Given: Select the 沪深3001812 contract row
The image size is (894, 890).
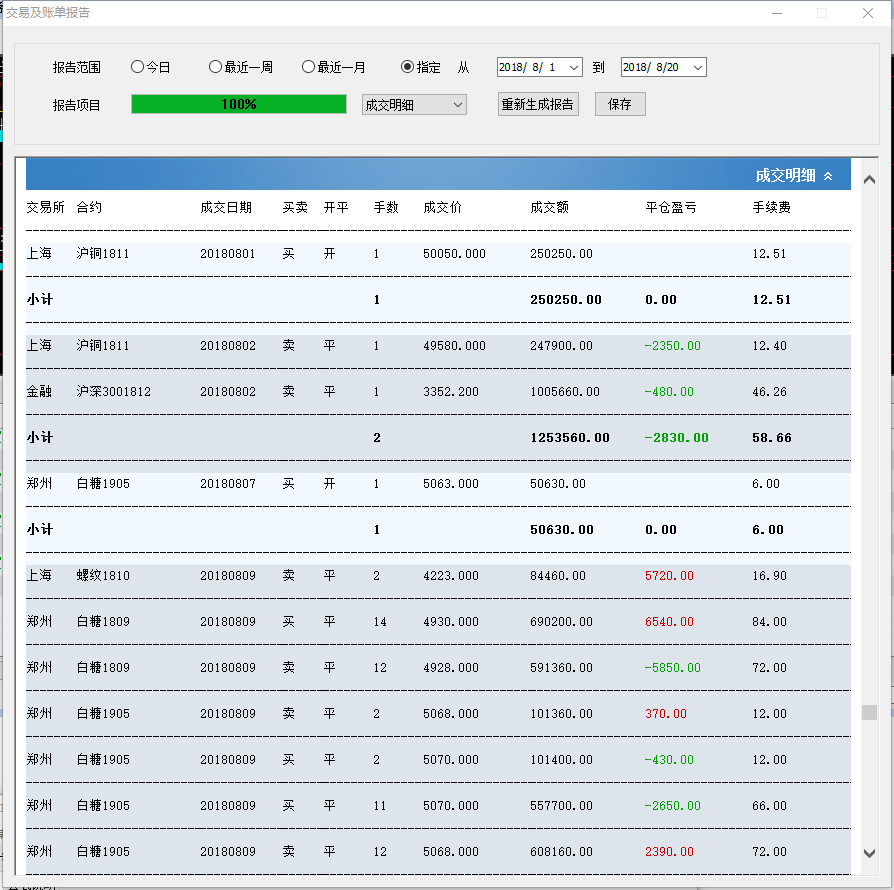Looking at the screenshot, I should (x=114, y=392).
